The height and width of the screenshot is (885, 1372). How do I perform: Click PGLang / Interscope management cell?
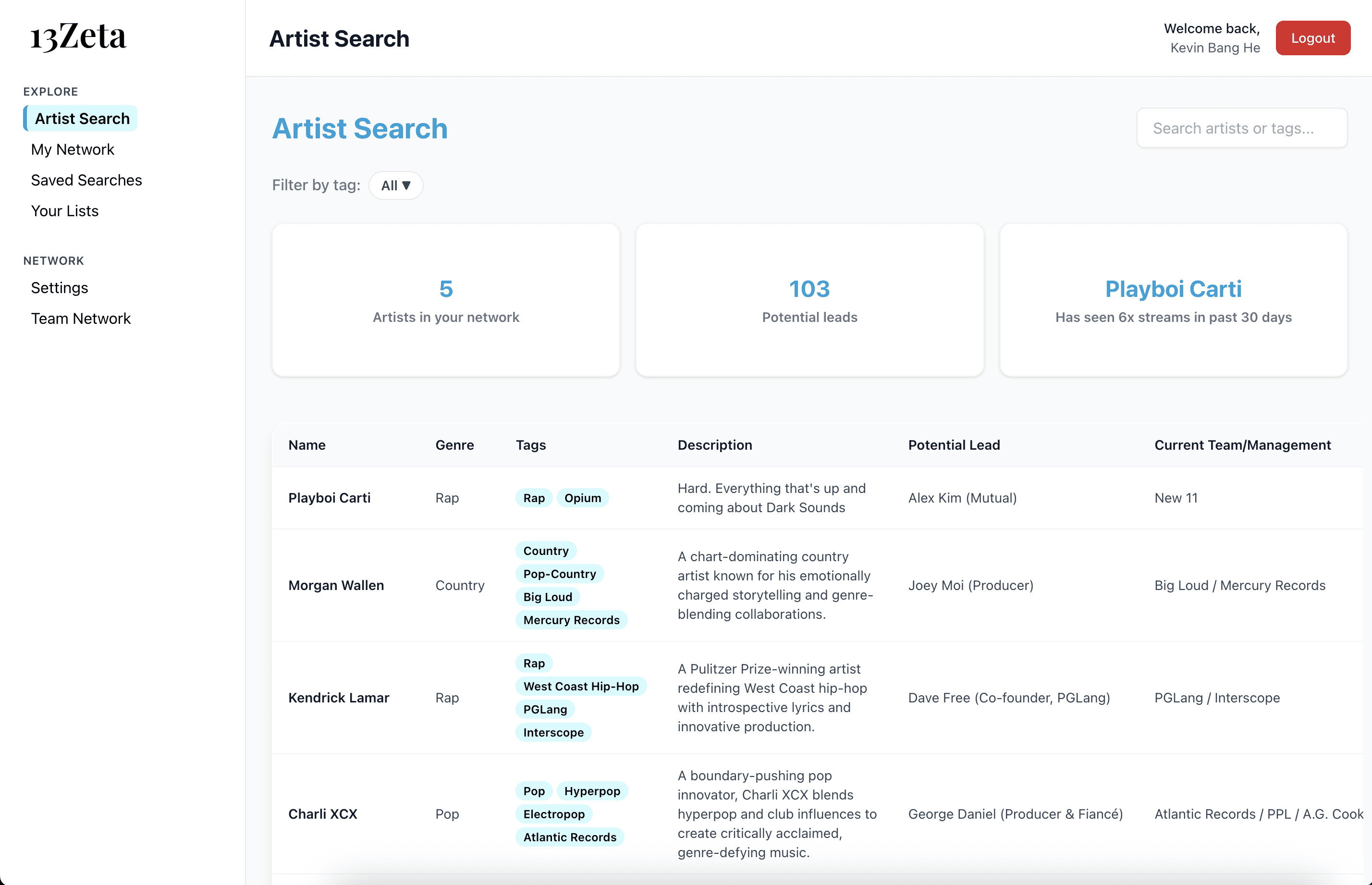tap(1217, 698)
